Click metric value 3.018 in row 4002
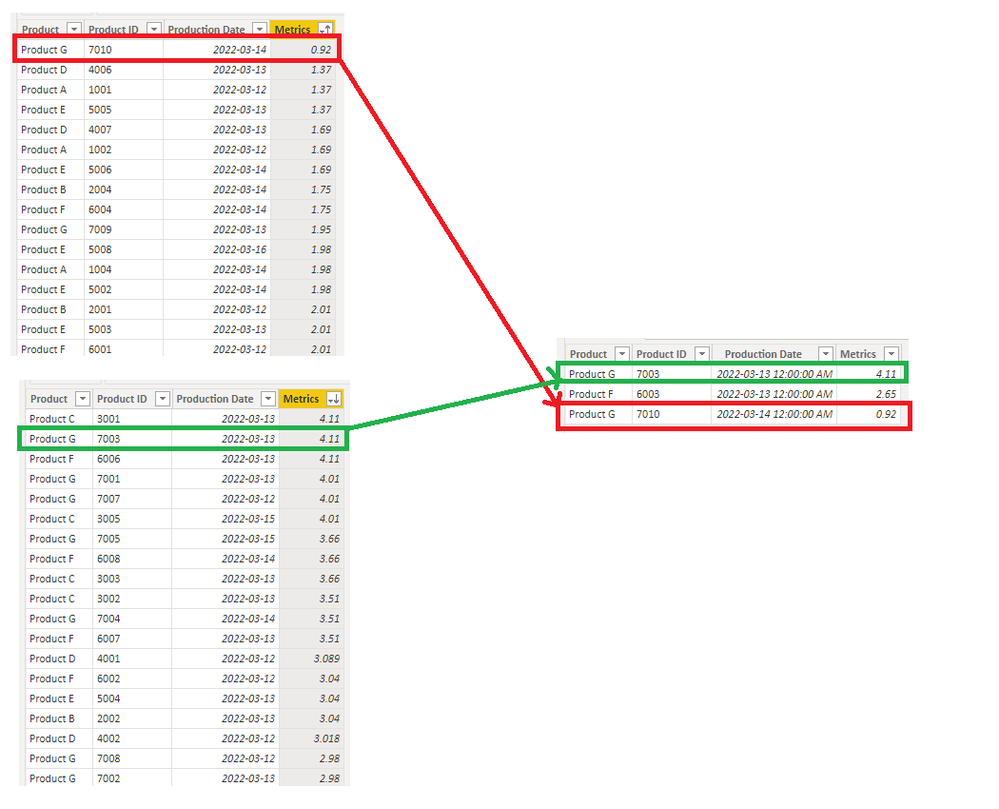This screenshot has width=999, height=809. pyautogui.click(x=326, y=738)
